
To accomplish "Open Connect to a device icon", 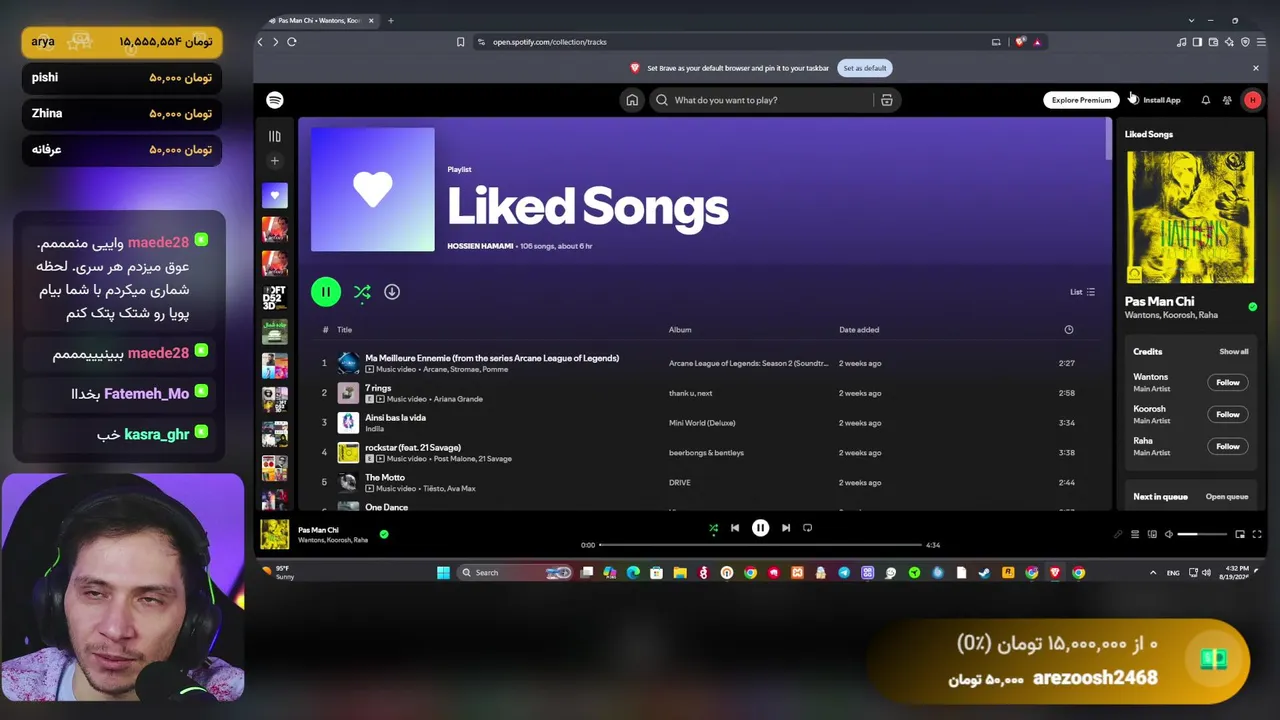I will click(1152, 534).
